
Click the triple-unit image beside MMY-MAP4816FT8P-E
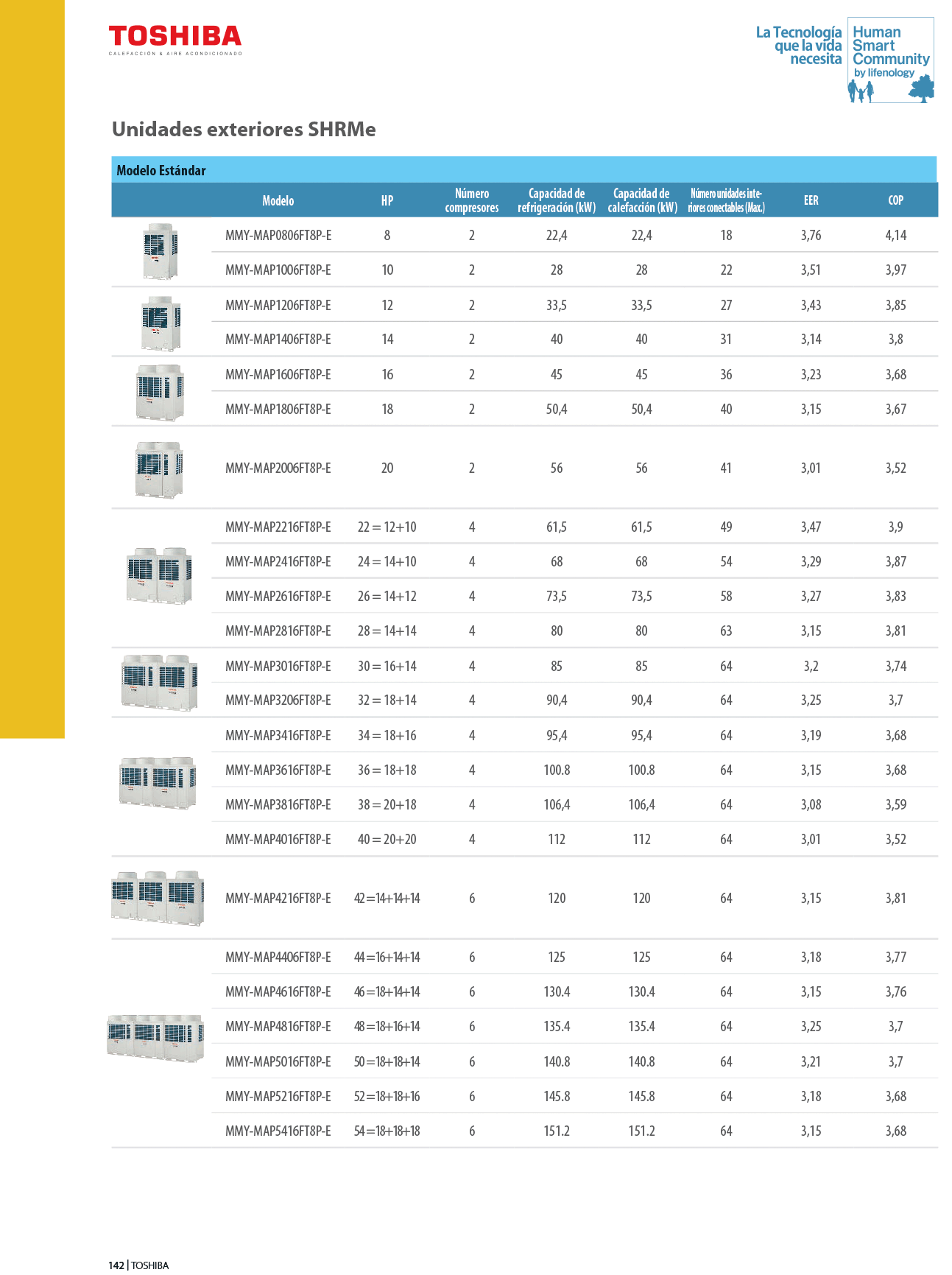155,1037
